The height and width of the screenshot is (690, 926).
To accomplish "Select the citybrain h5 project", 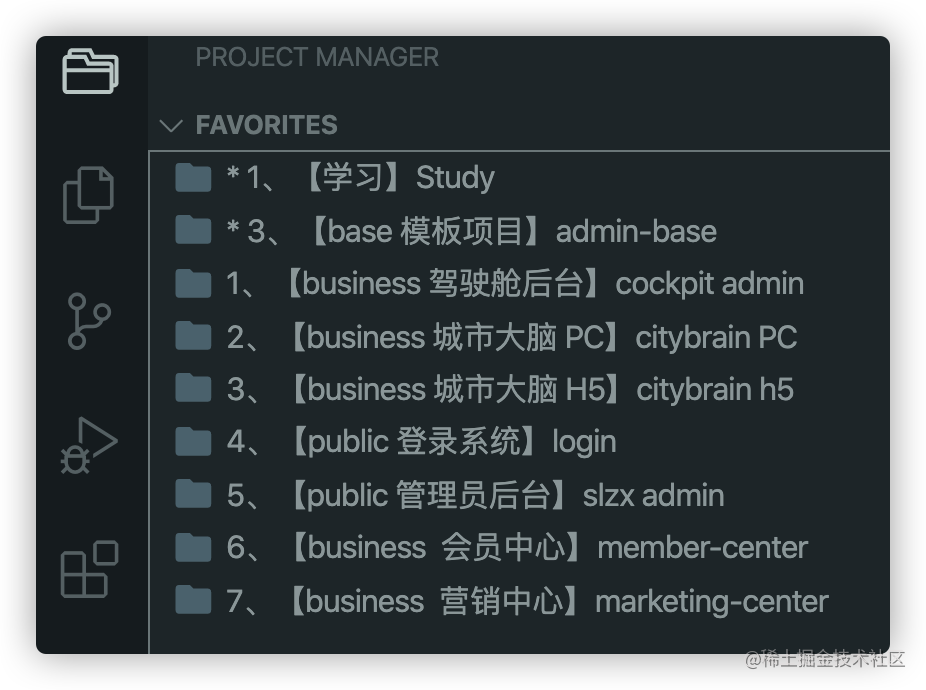I will click(x=519, y=389).
